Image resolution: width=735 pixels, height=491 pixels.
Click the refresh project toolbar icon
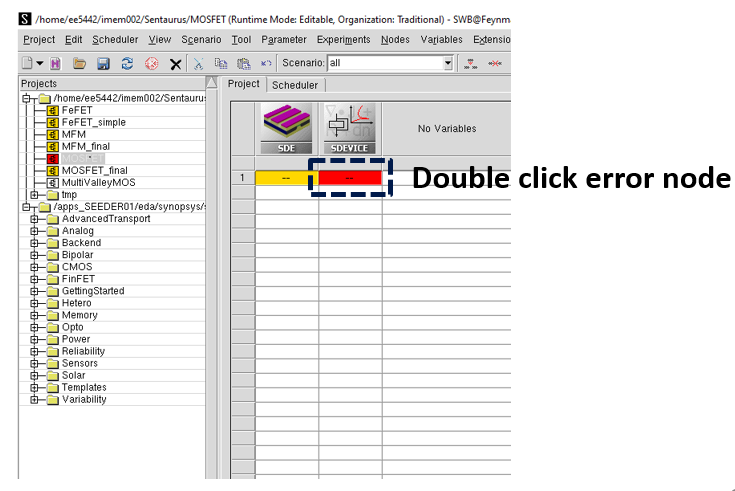click(x=127, y=63)
